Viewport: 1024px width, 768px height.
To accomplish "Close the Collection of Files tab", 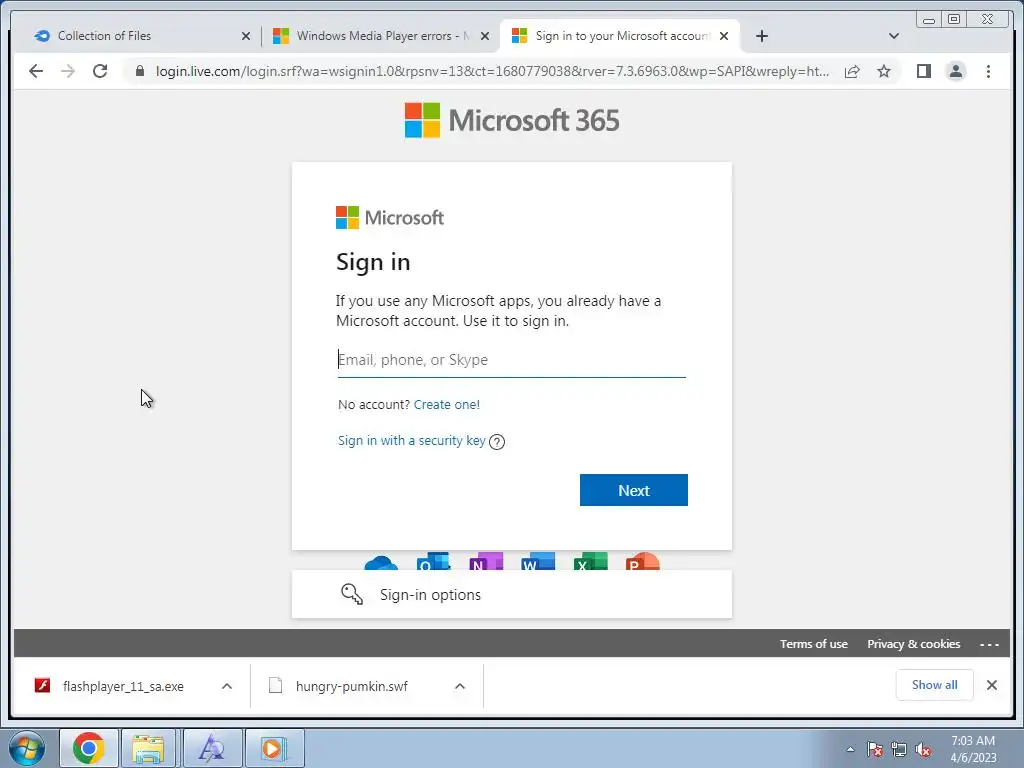I will (x=246, y=36).
